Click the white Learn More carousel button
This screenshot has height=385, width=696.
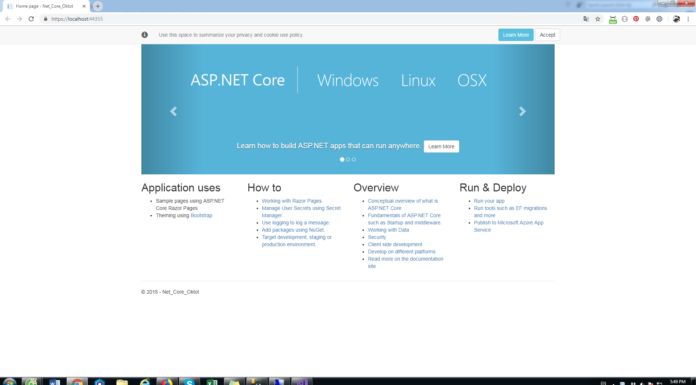(x=441, y=146)
